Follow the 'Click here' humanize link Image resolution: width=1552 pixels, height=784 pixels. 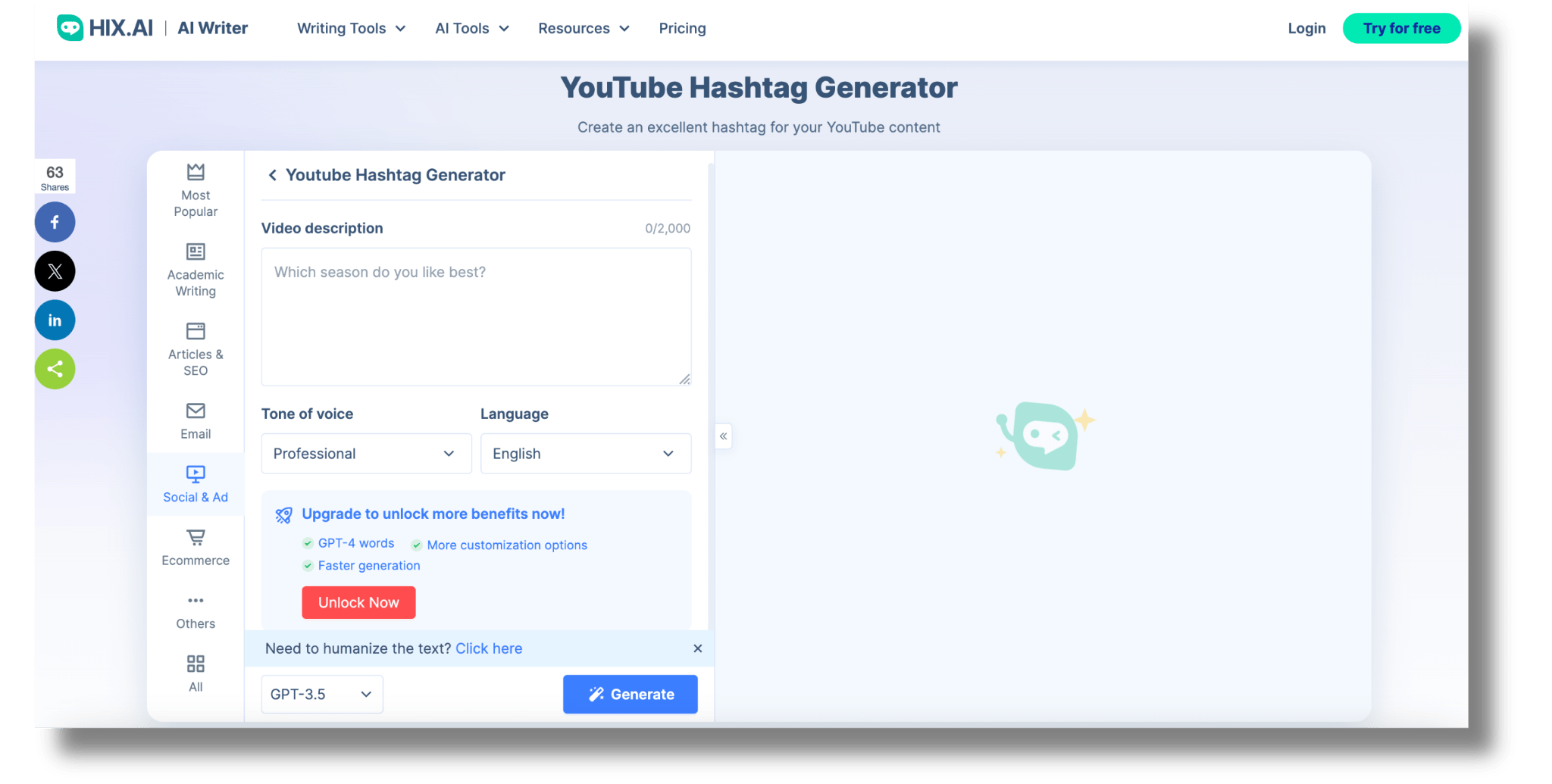coord(489,648)
